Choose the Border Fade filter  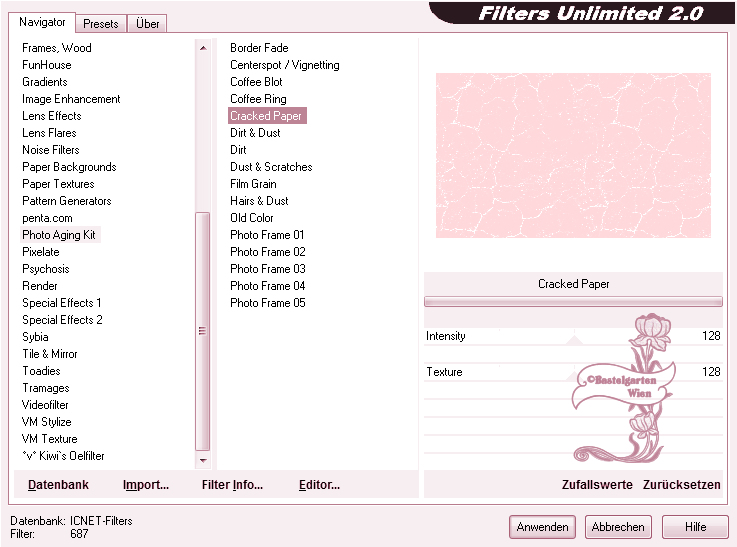pos(259,48)
